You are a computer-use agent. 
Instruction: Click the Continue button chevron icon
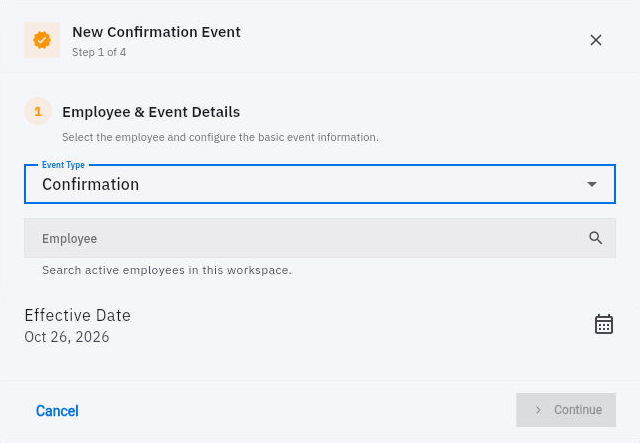pyautogui.click(x=538, y=410)
